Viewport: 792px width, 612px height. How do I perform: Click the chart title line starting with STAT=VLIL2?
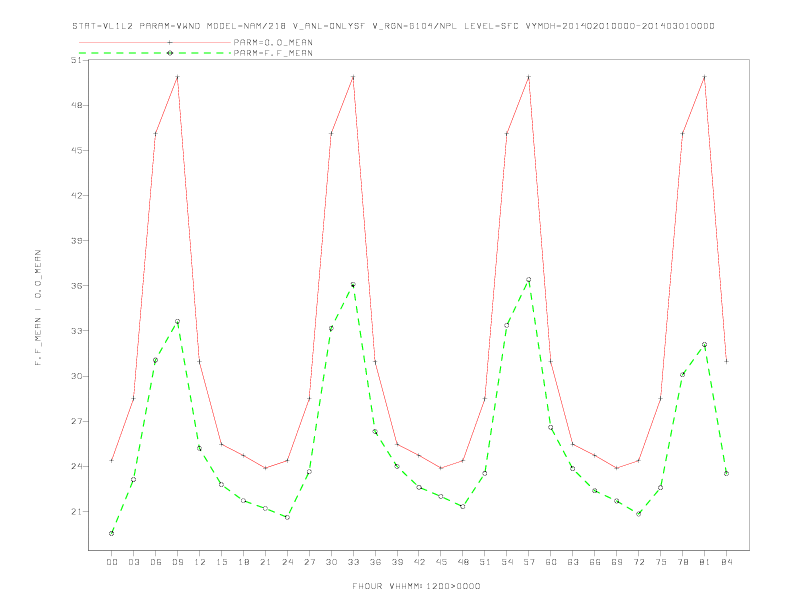coord(393,26)
